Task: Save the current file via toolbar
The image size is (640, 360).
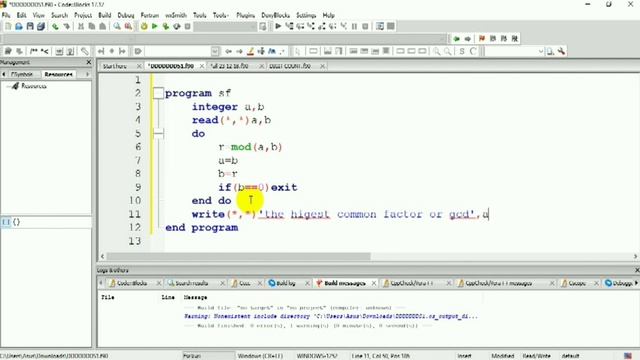Action: pyautogui.click(x=30, y=27)
